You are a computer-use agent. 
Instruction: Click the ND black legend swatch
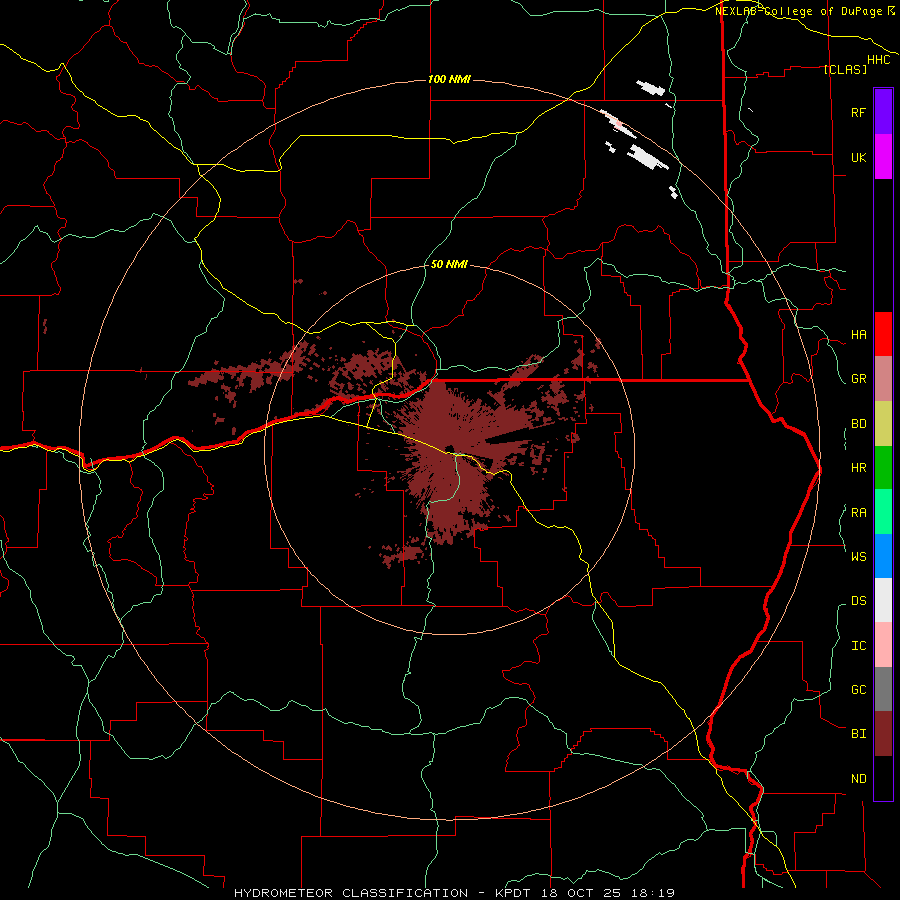(x=883, y=778)
